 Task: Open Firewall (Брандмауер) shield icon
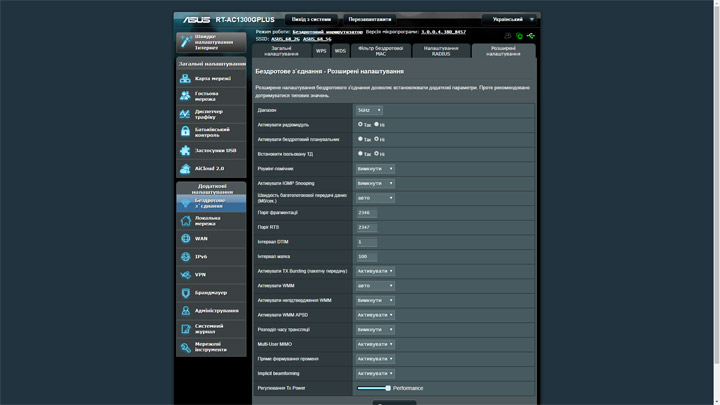tap(185, 292)
